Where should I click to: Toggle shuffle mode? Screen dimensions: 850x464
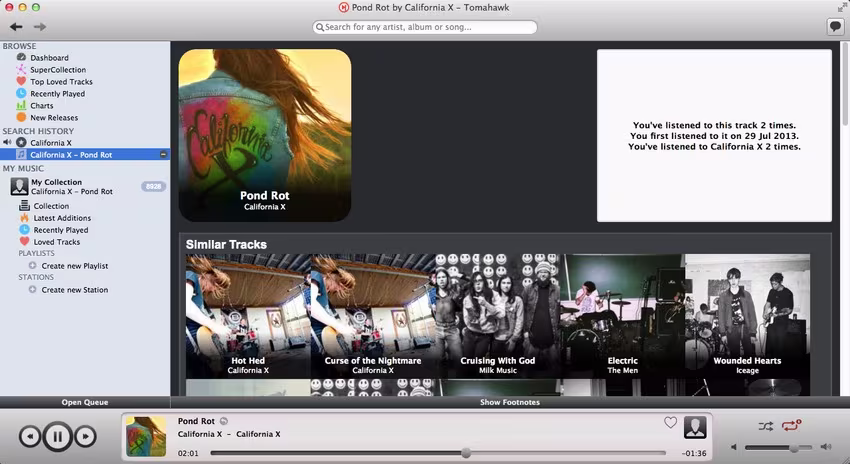coord(765,426)
